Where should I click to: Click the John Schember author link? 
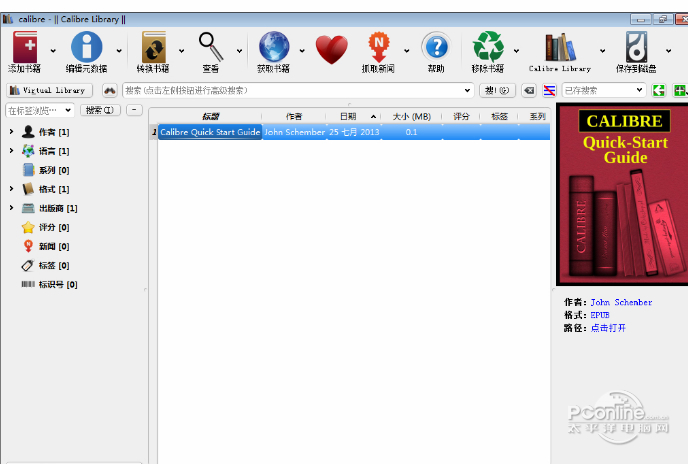pyautogui.click(x=621, y=302)
